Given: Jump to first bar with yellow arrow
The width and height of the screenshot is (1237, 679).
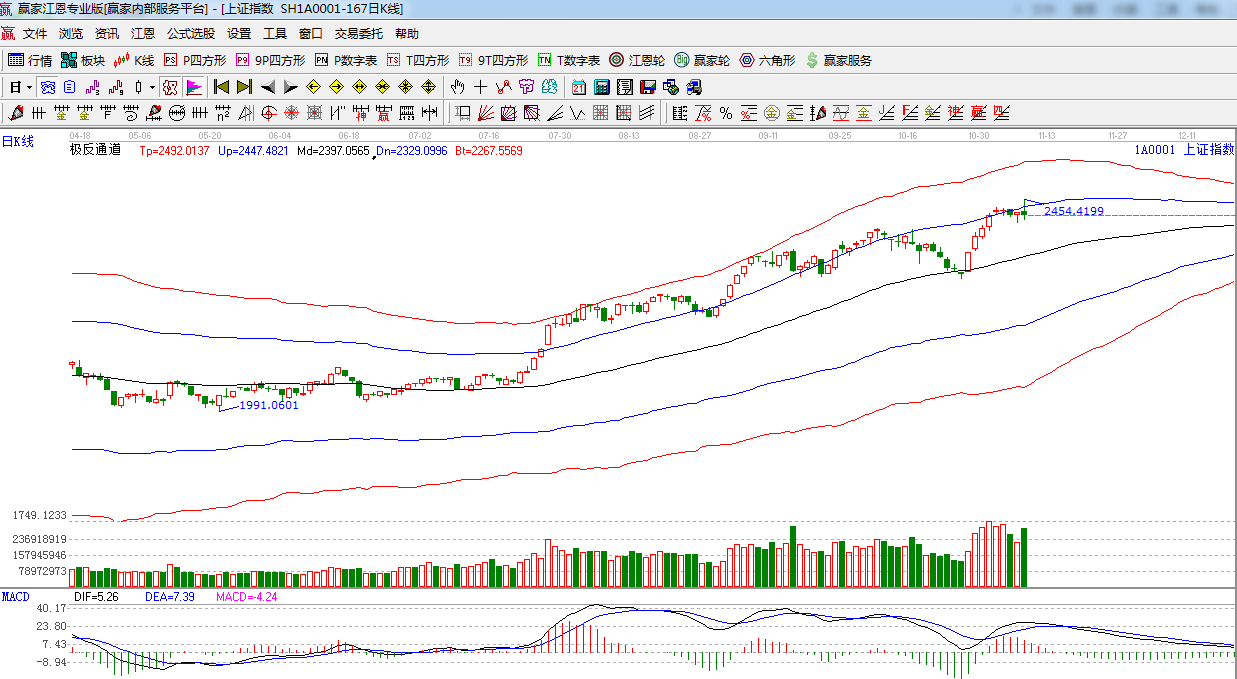Looking at the screenshot, I should [222, 87].
